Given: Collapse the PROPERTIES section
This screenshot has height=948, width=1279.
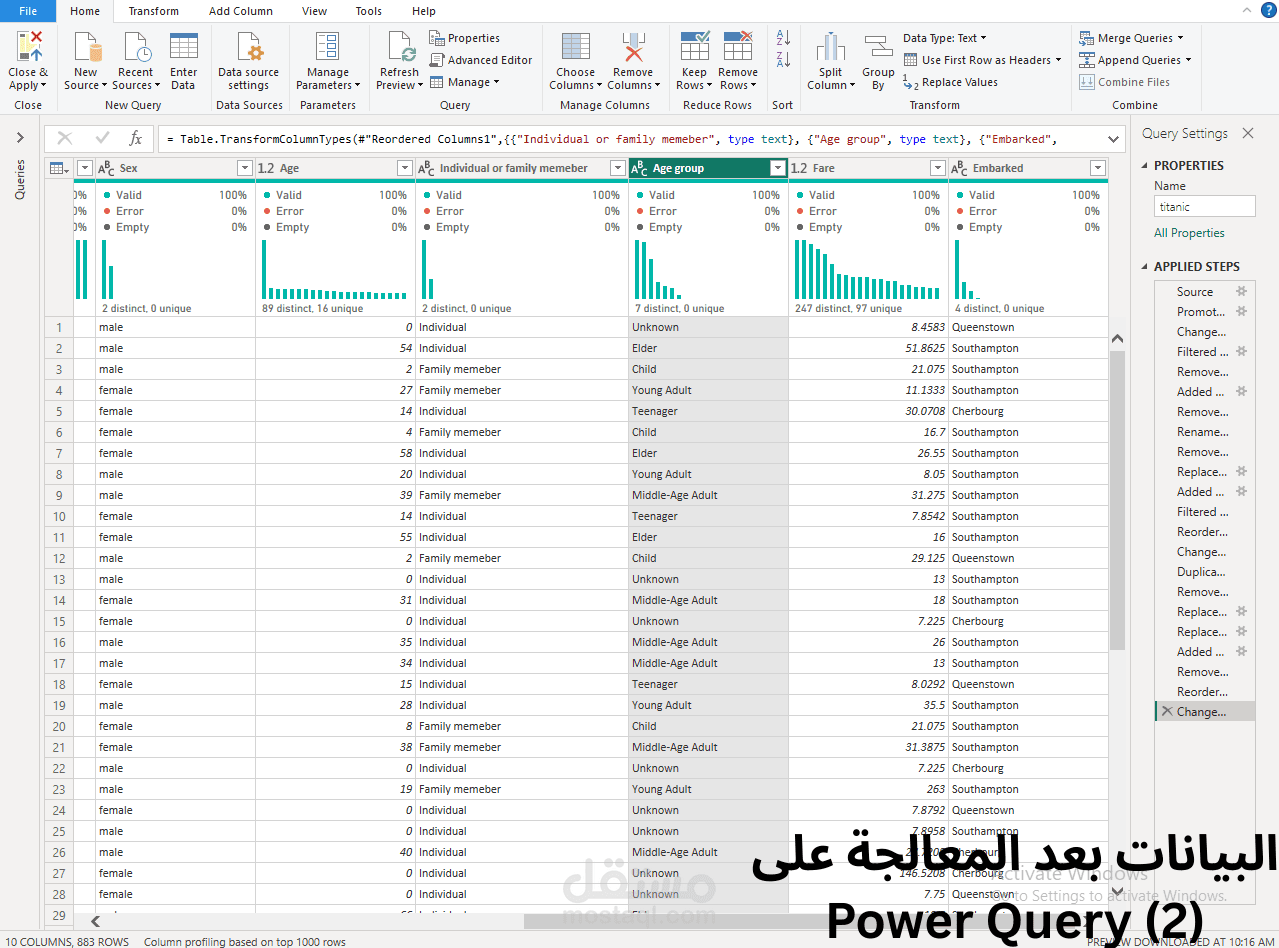Looking at the screenshot, I should pos(1146,166).
